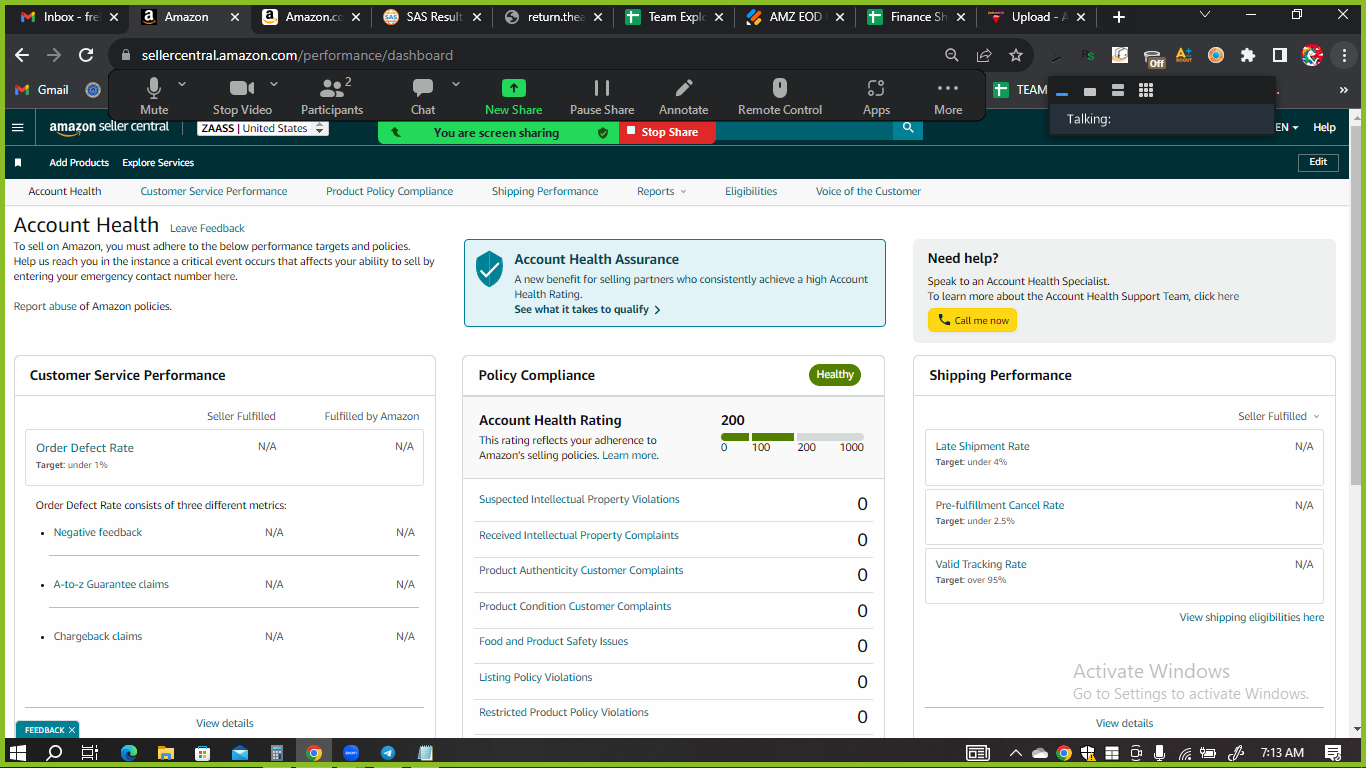Image resolution: width=1366 pixels, height=768 pixels.
Task: Open File Explorer from the taskbar
Action: [166, 753]
